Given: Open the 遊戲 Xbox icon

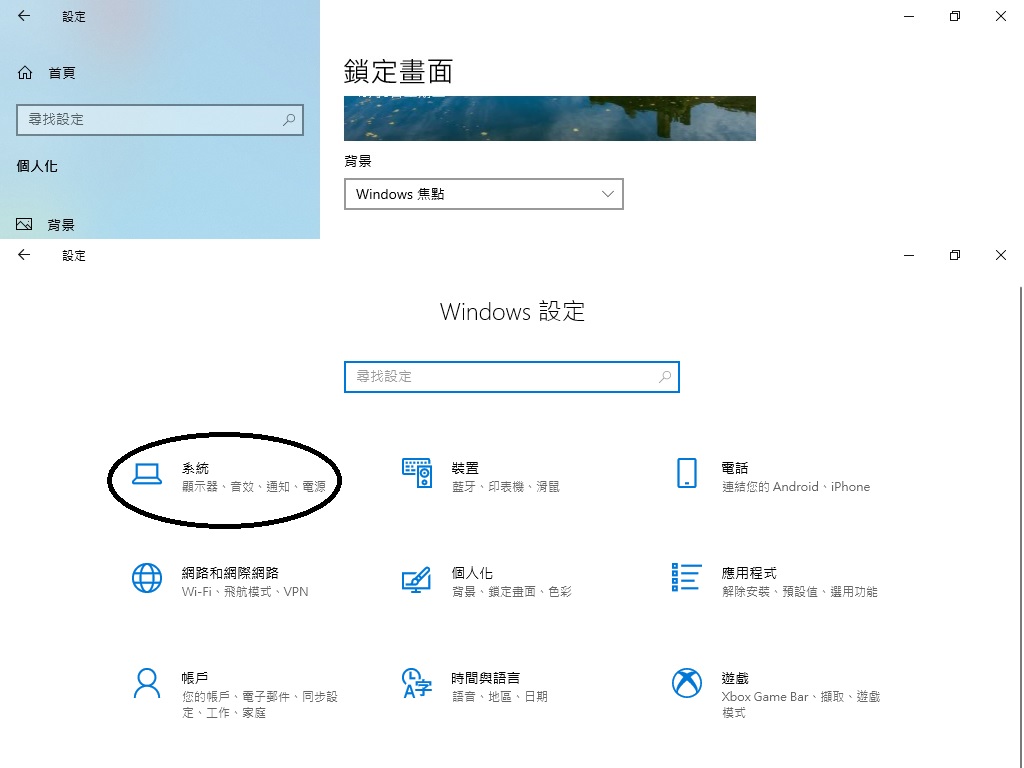Looking at the screenshot, I should tap(686, 683).
